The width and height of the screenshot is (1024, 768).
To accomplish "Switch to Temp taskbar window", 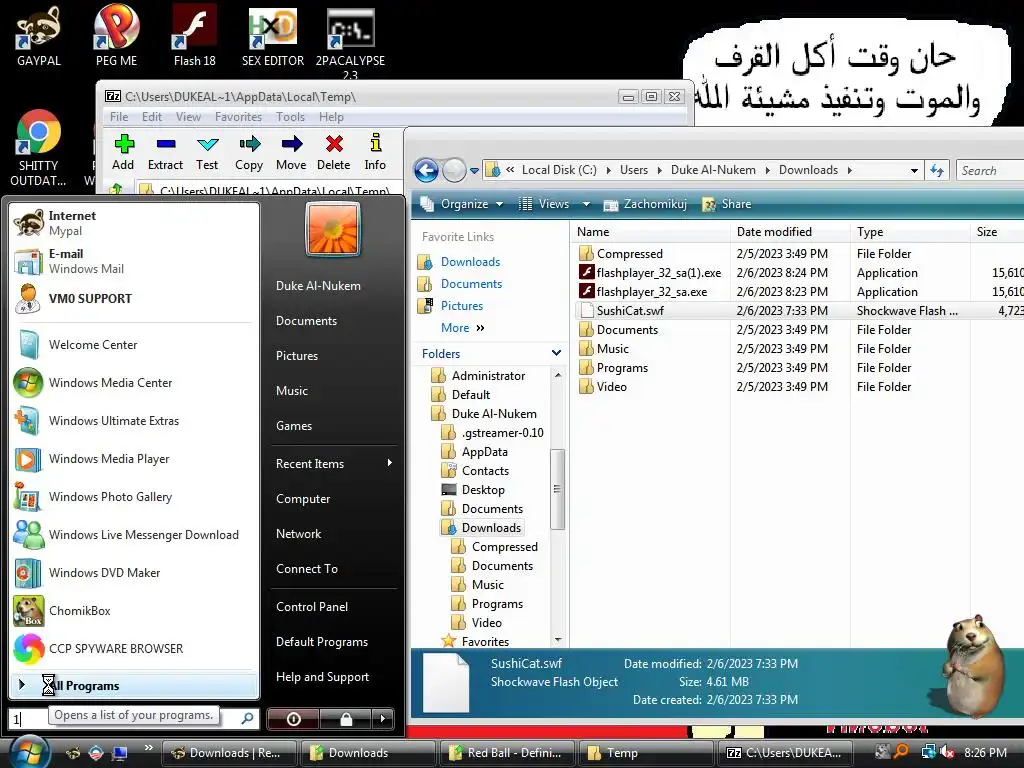I will [646, 753].
